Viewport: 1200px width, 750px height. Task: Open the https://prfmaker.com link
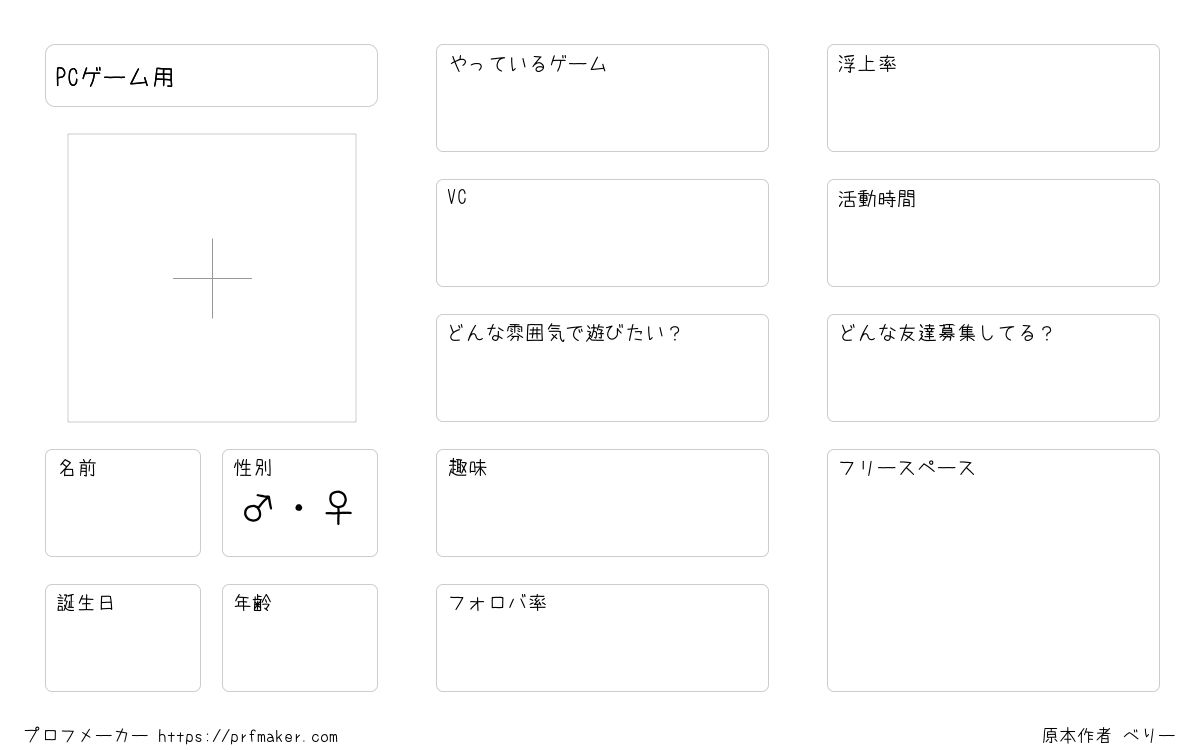coord(248,737)
